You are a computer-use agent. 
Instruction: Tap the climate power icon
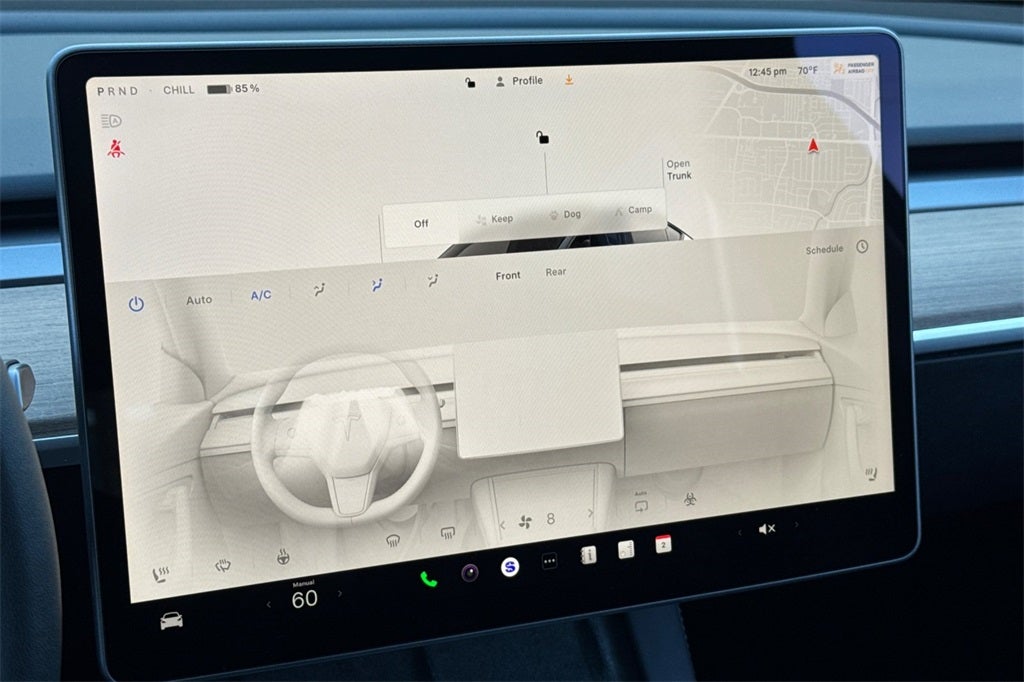[137, 303]
